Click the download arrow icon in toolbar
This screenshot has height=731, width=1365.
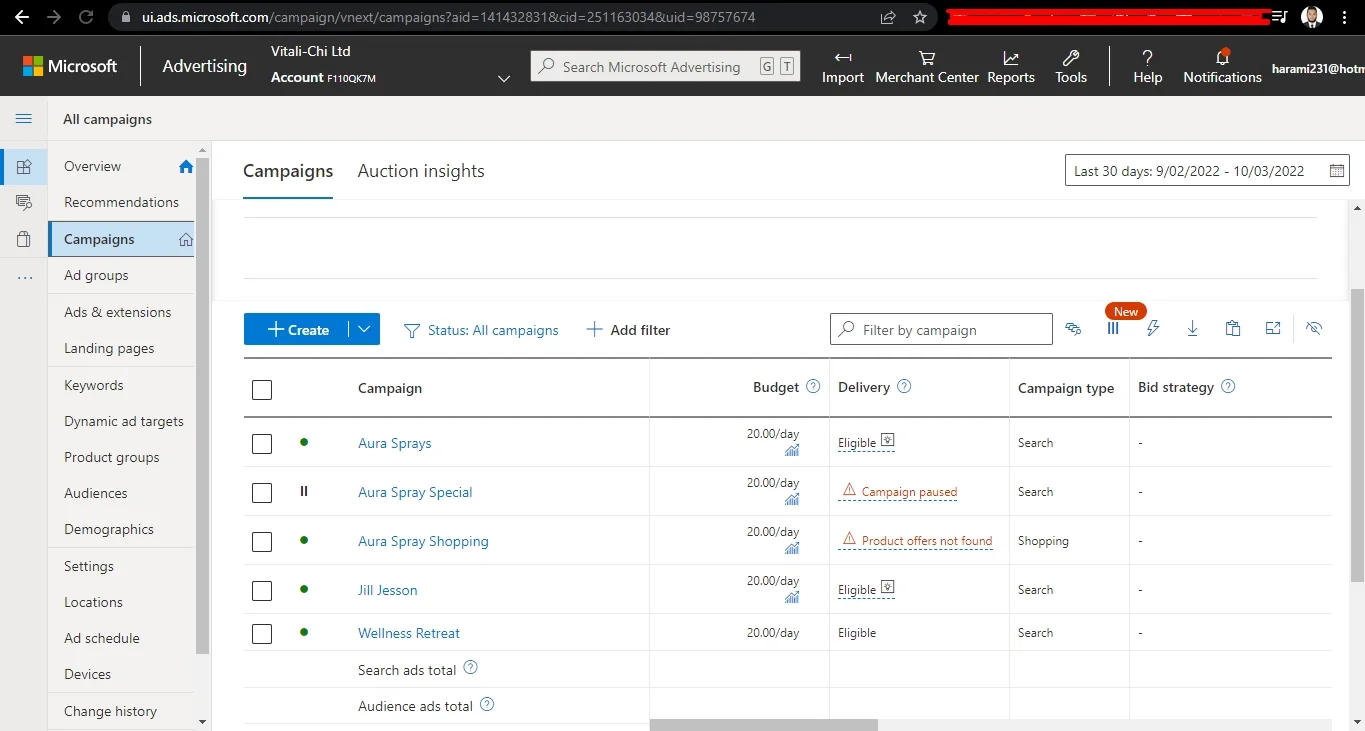pyautogui.click(x=1192, y=328)
